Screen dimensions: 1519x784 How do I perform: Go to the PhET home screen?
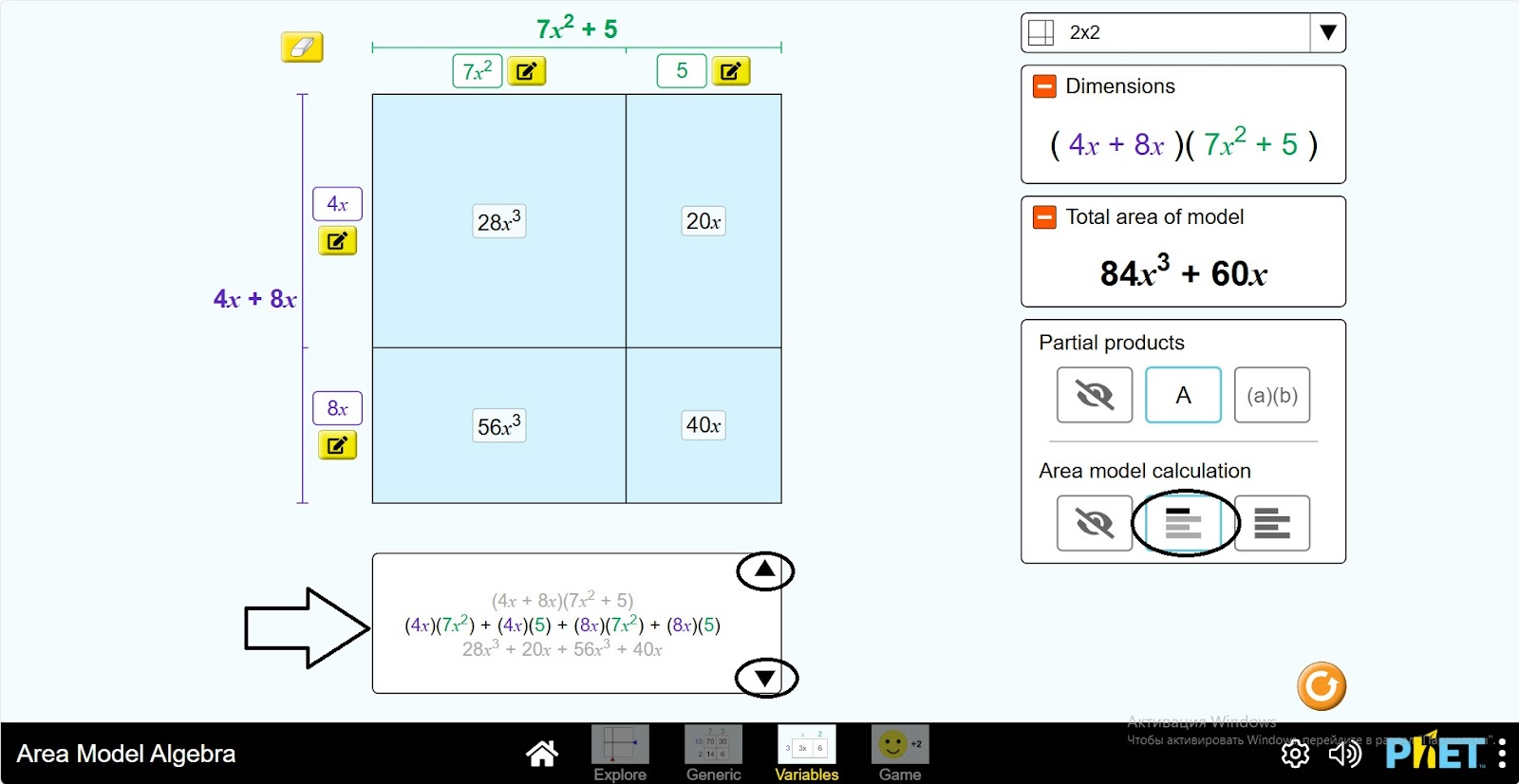(542, 754)
